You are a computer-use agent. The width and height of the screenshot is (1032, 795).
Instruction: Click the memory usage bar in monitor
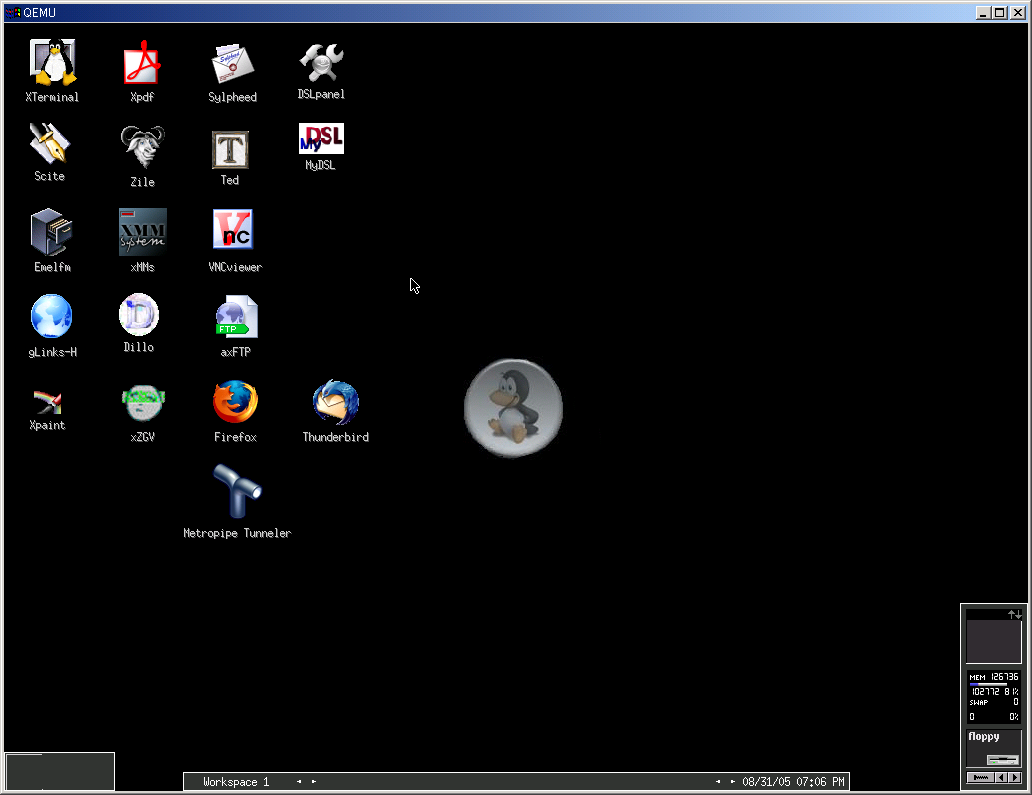tap(989, 684)
